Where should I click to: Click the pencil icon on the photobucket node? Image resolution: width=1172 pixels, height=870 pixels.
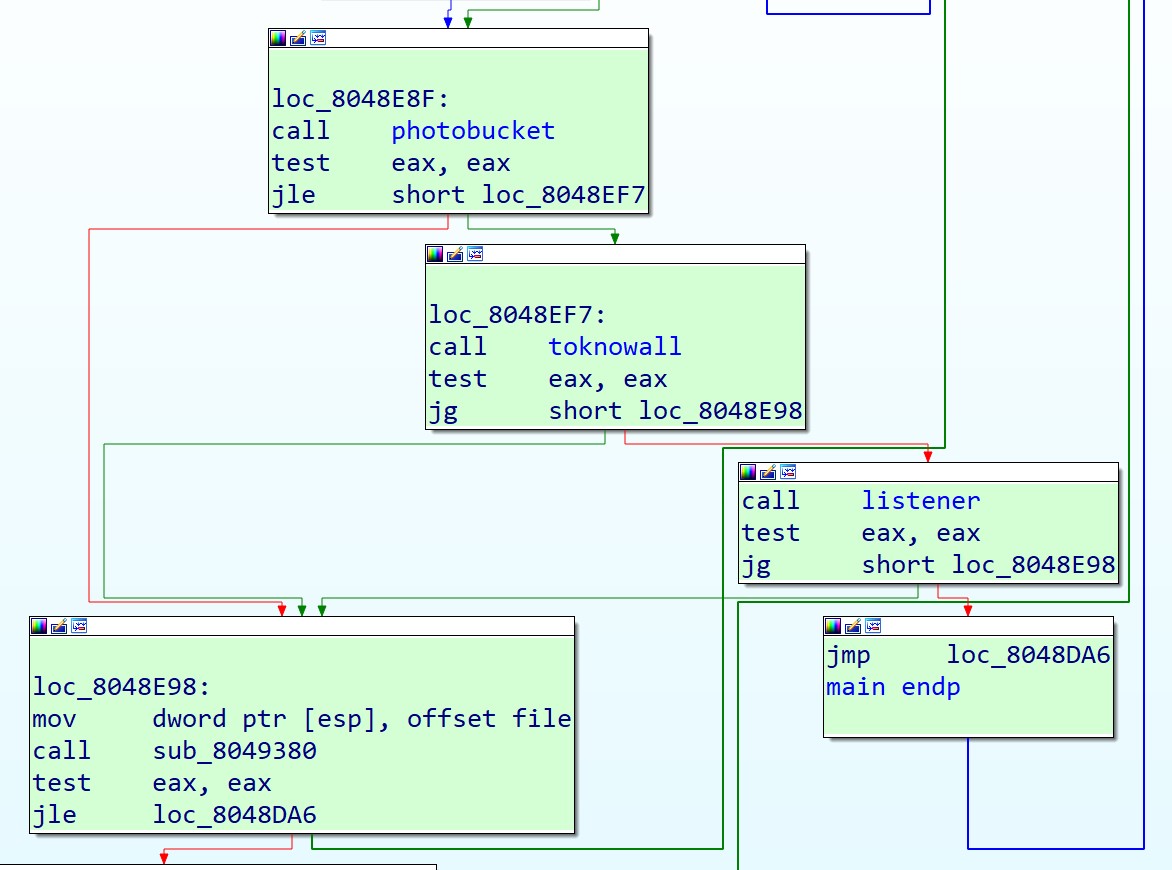pos(298,38)
